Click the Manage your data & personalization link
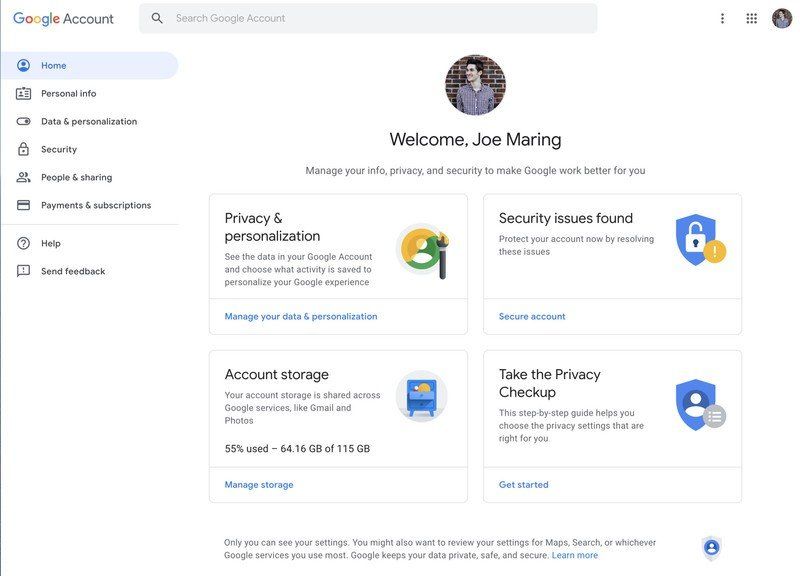The image size is (800, 576). point(302,315)
